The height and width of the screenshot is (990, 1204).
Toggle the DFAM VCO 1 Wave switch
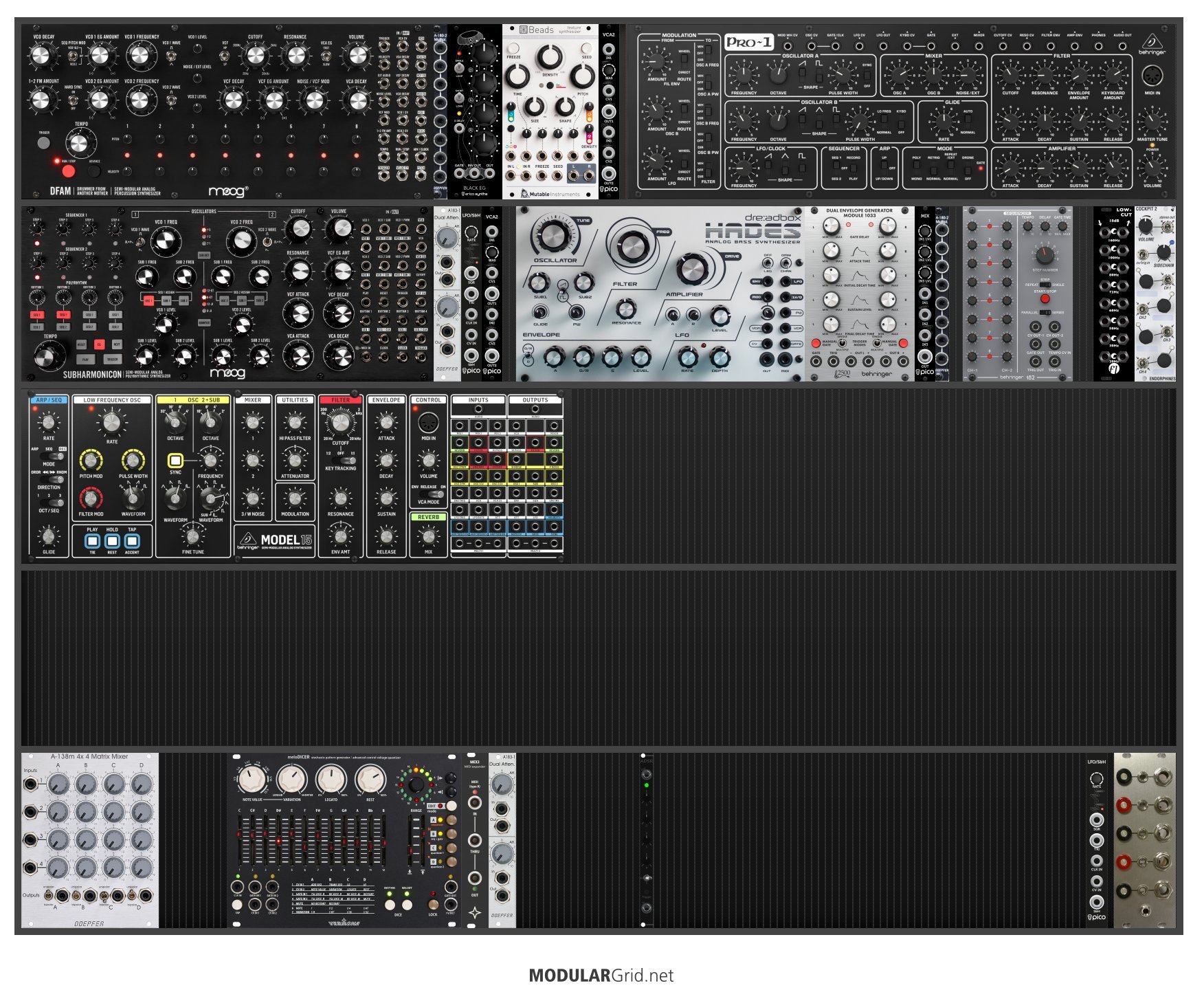[171, 55]
